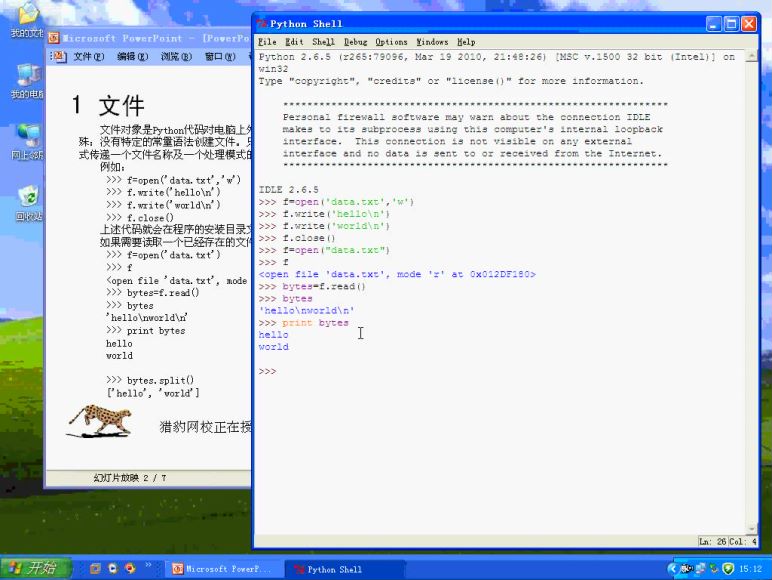Click the IDLE 2.6.5 text line
The width and height of the screenshot is (772, 580).
[289, 190]
